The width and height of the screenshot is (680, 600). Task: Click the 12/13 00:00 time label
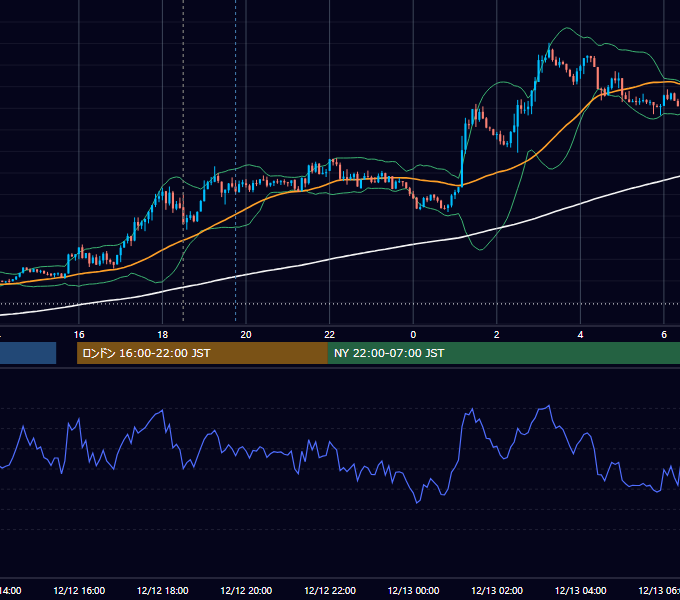click(x=413, y=590)
